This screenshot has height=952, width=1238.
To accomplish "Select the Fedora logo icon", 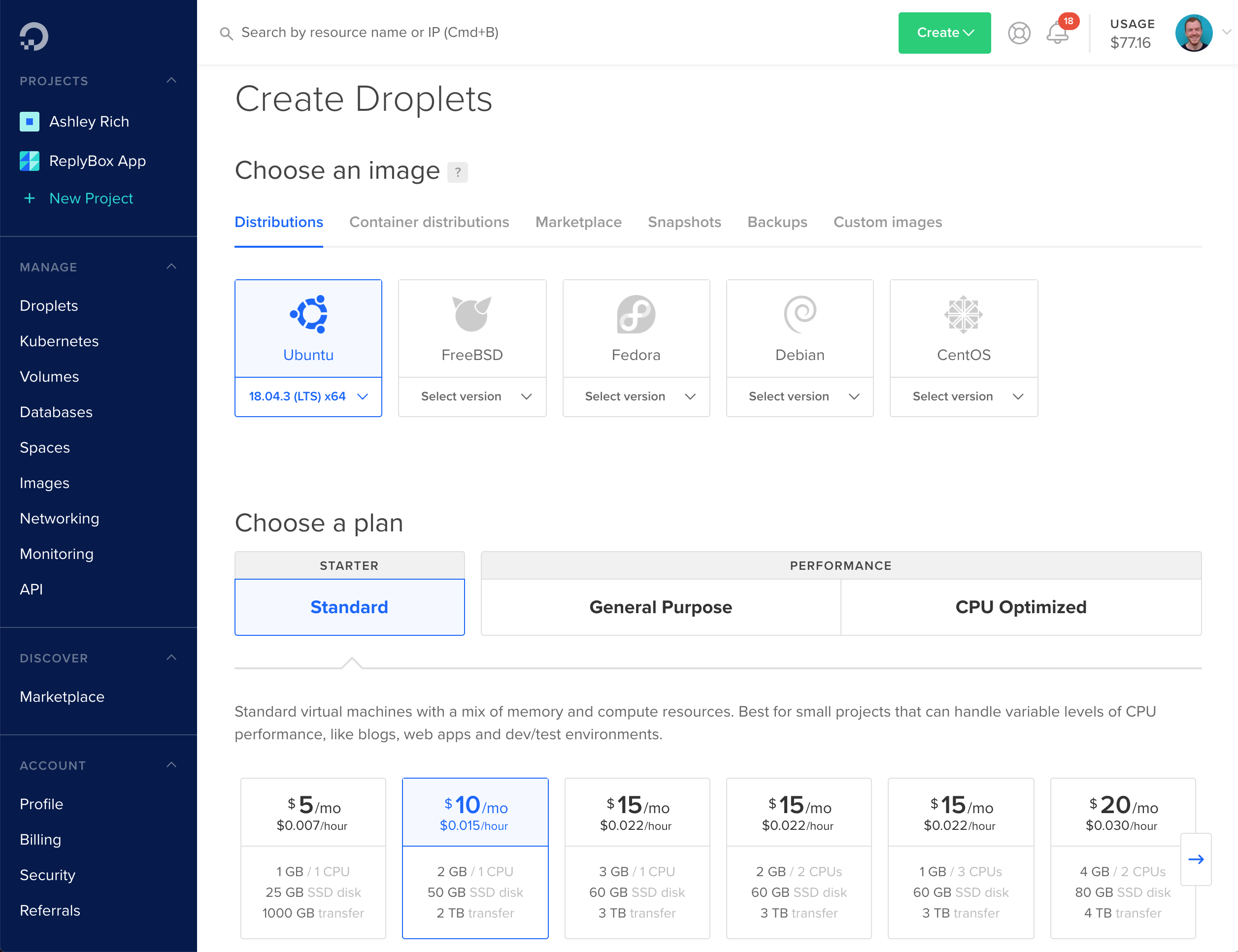I will click(x=636, y=314).
